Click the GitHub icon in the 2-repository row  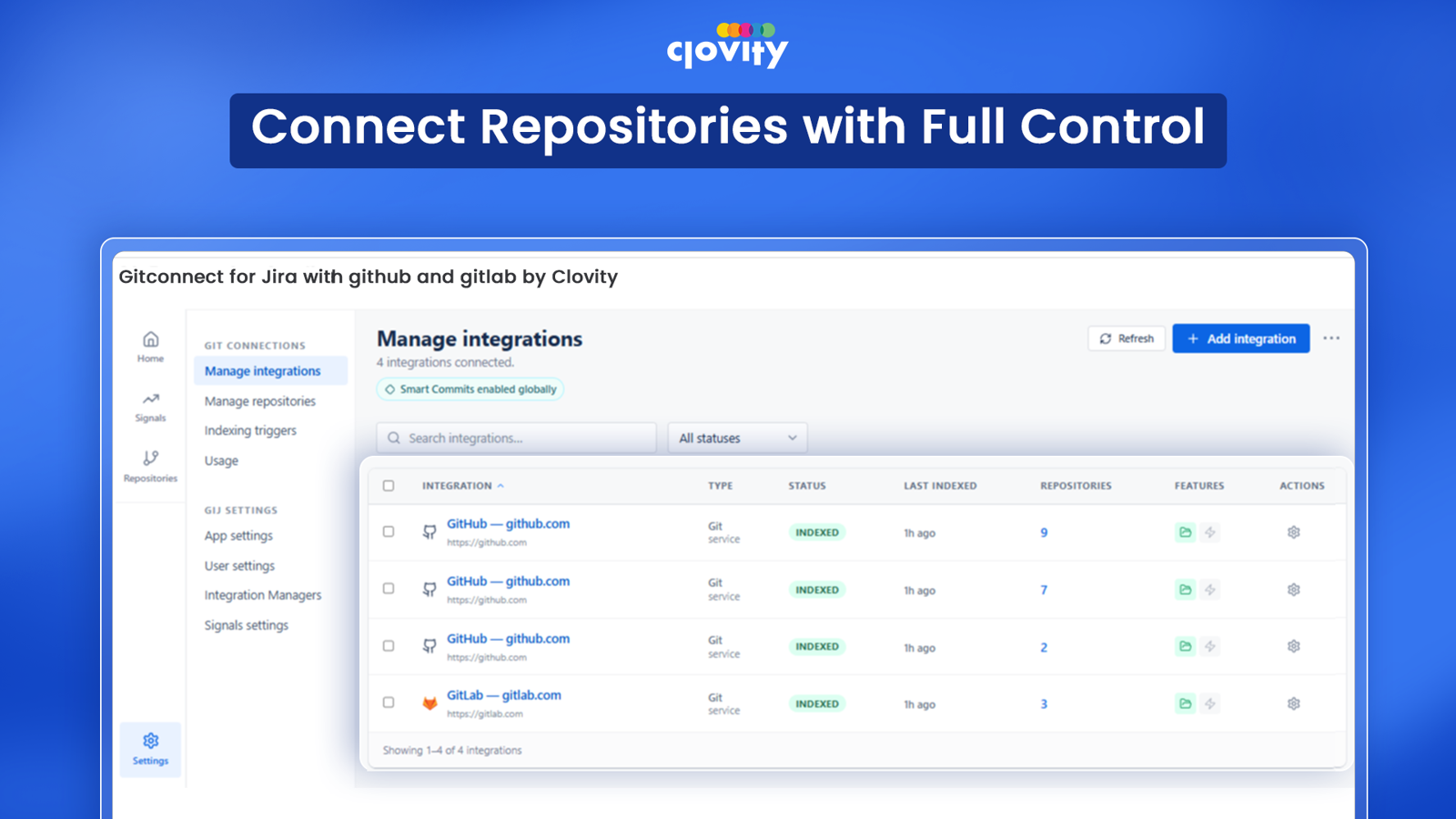coord(430,646)
